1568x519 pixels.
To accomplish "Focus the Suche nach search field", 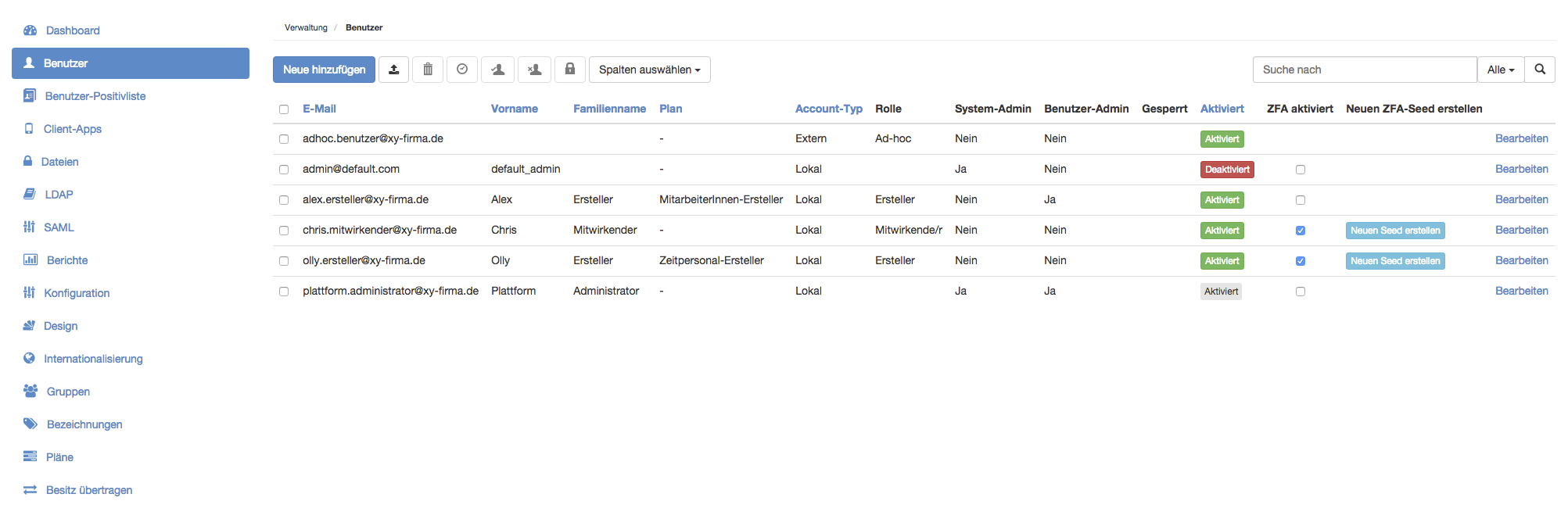I will click(1365, 70).
